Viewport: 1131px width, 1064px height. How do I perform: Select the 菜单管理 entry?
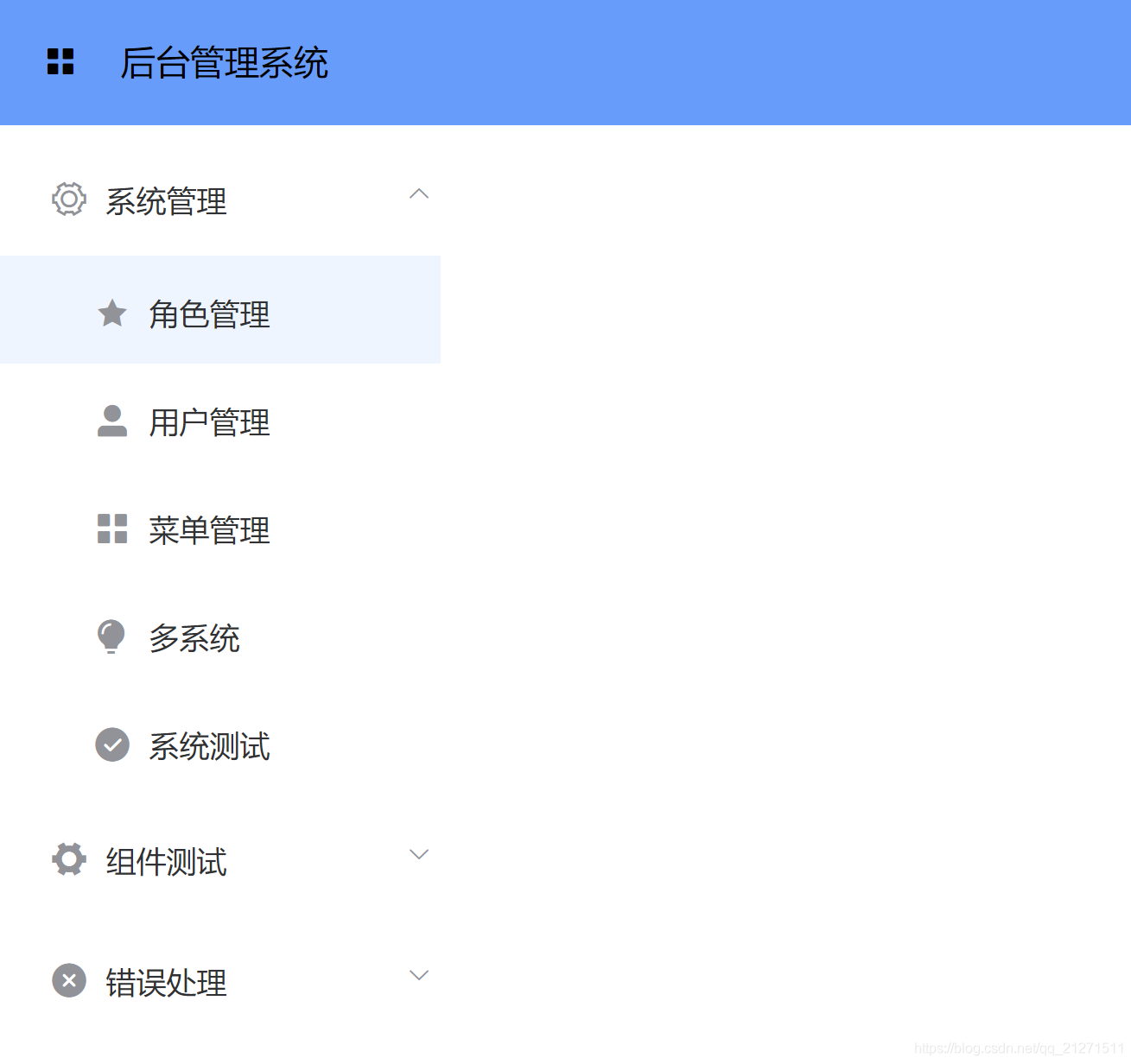[209, 529]
